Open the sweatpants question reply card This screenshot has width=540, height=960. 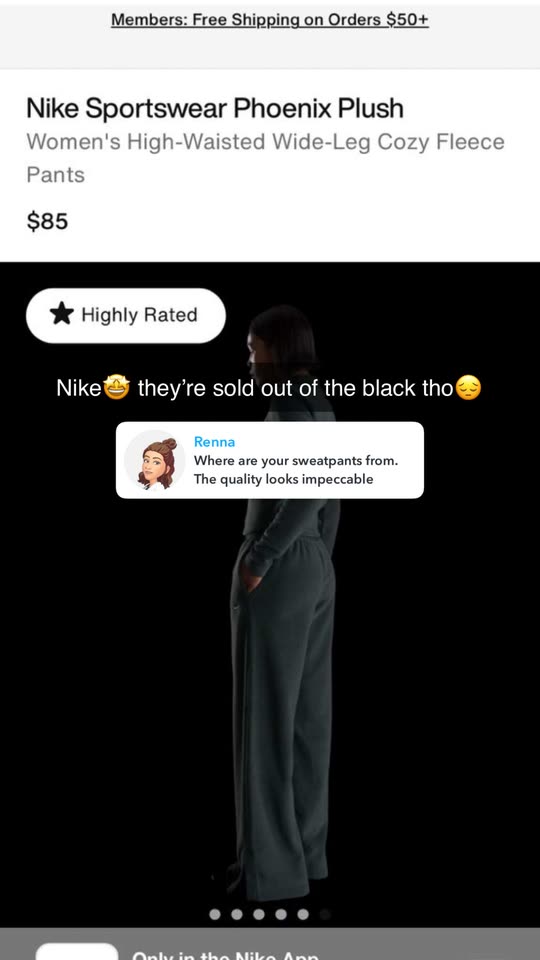point(270,460)
